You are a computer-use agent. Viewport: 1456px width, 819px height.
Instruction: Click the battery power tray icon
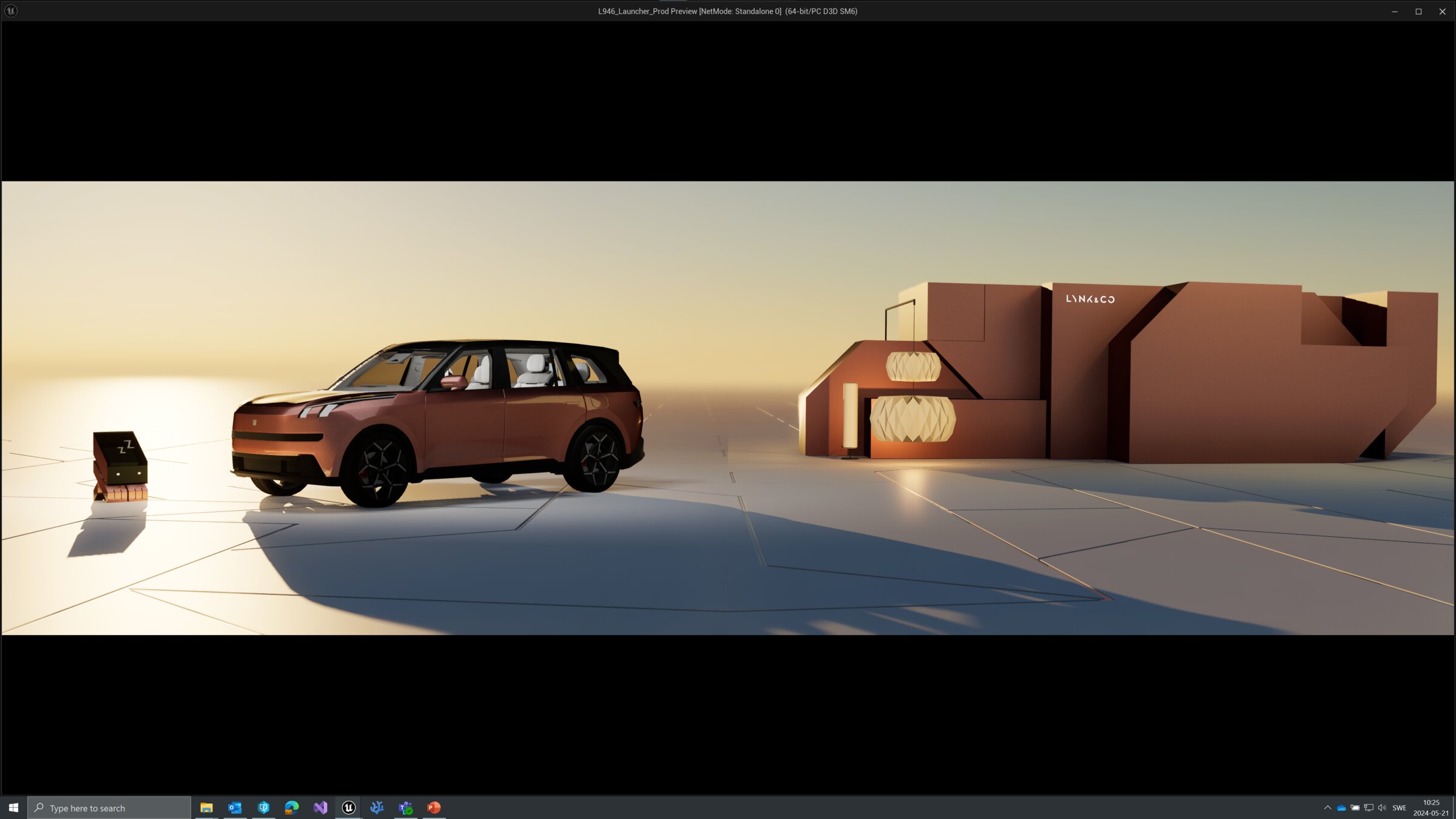(x=1355, y=807)
